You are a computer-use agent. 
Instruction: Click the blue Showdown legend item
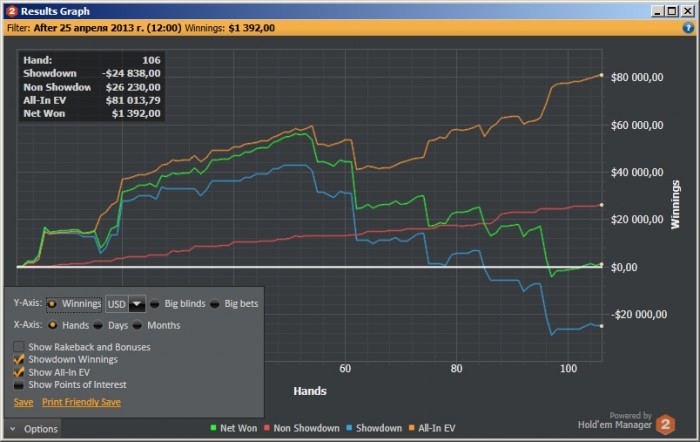pos(374,428)
